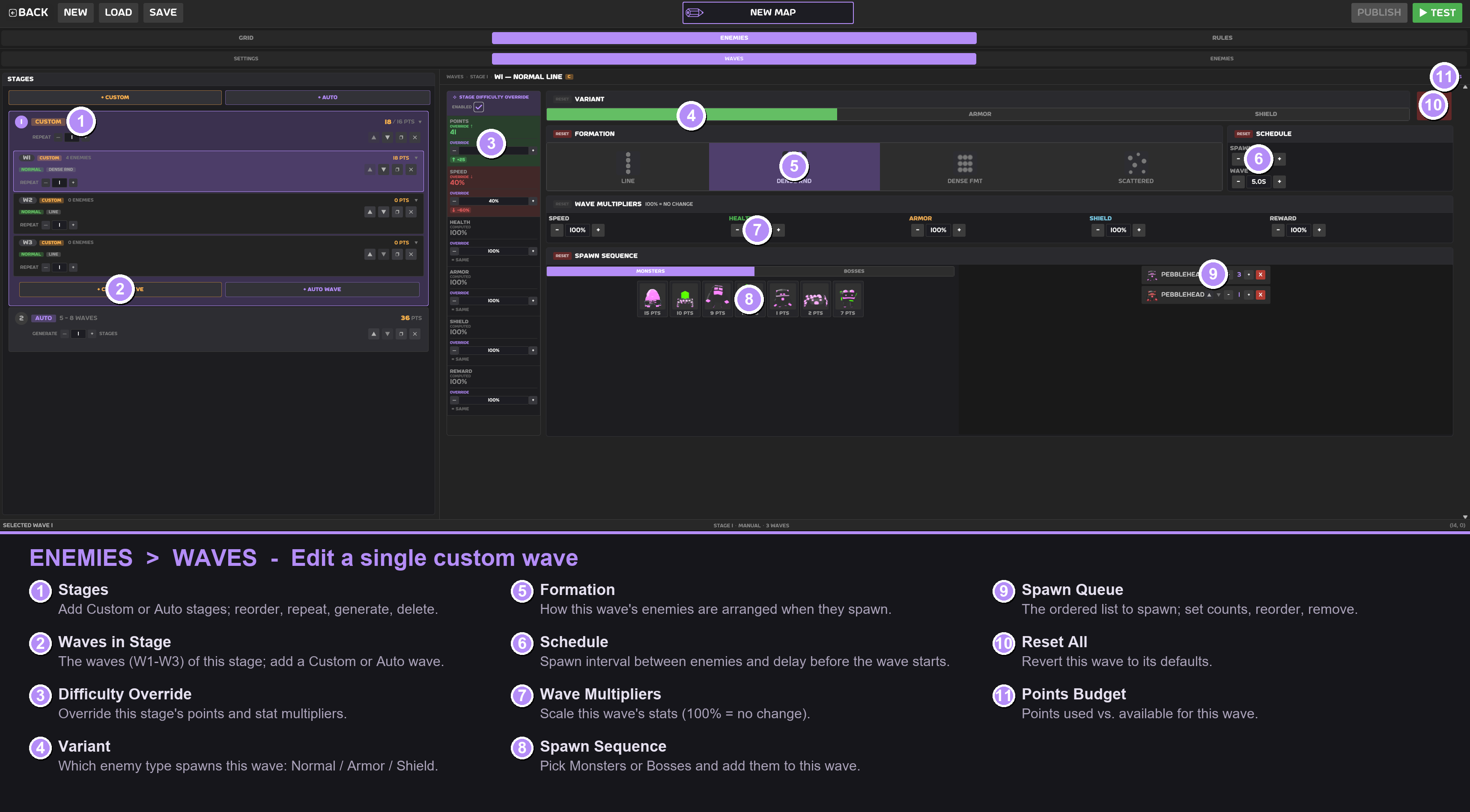This screenshot has width=1470, height=812.
Task: Remove second Pebblehead from spawn queue
Action: [x=1261, y=294]
